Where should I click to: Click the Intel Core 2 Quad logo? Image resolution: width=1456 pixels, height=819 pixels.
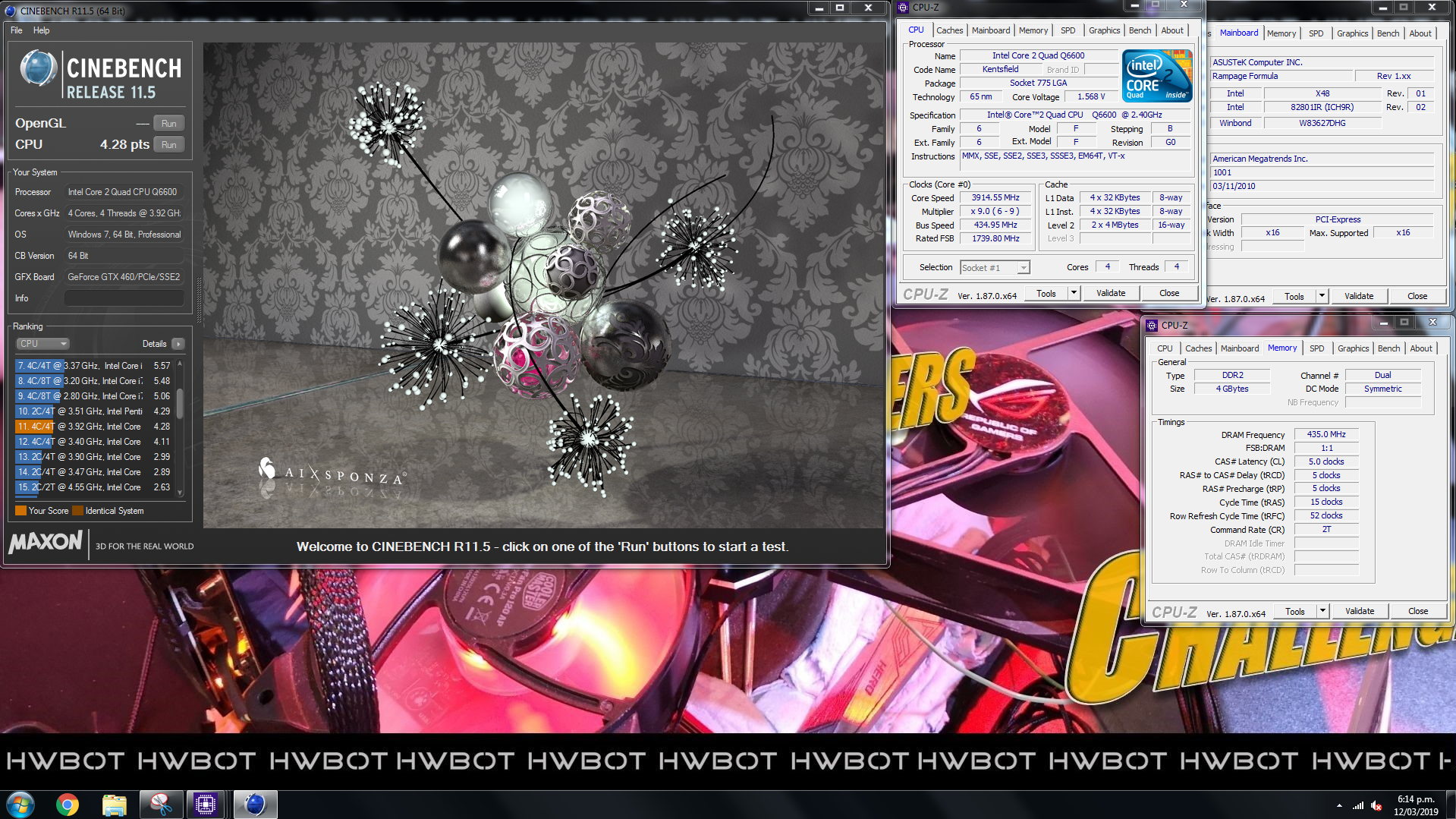1157,76
